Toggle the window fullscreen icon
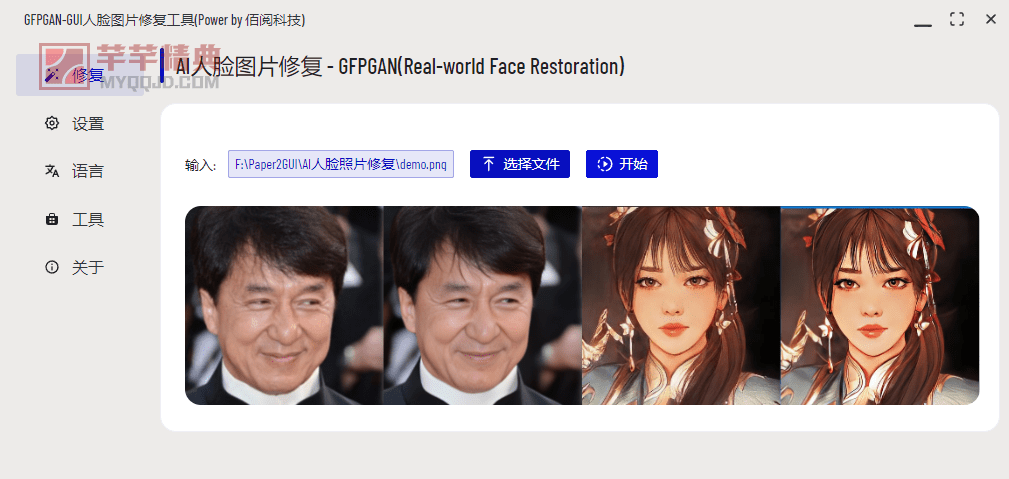 [x=957, y=19]
